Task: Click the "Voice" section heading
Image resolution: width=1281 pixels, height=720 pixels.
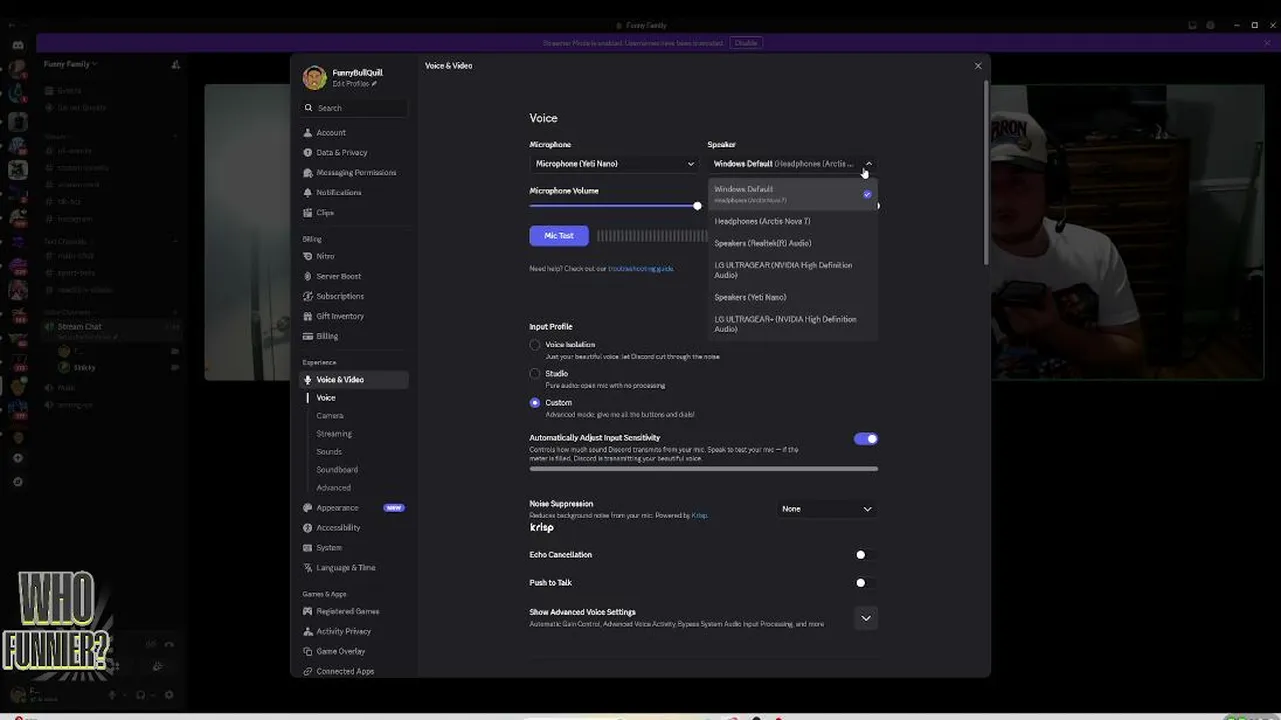Action: coord(544,118)
